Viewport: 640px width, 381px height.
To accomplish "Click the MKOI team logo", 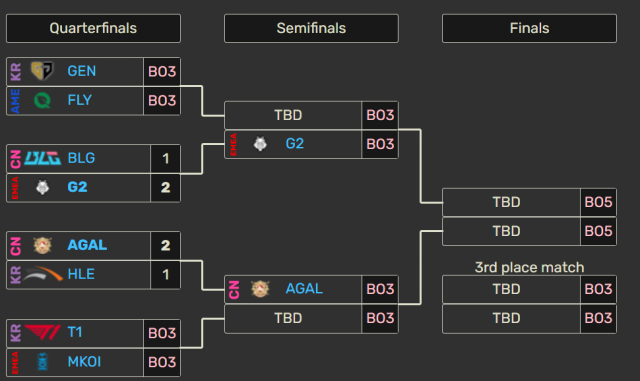I will [42, 361].
